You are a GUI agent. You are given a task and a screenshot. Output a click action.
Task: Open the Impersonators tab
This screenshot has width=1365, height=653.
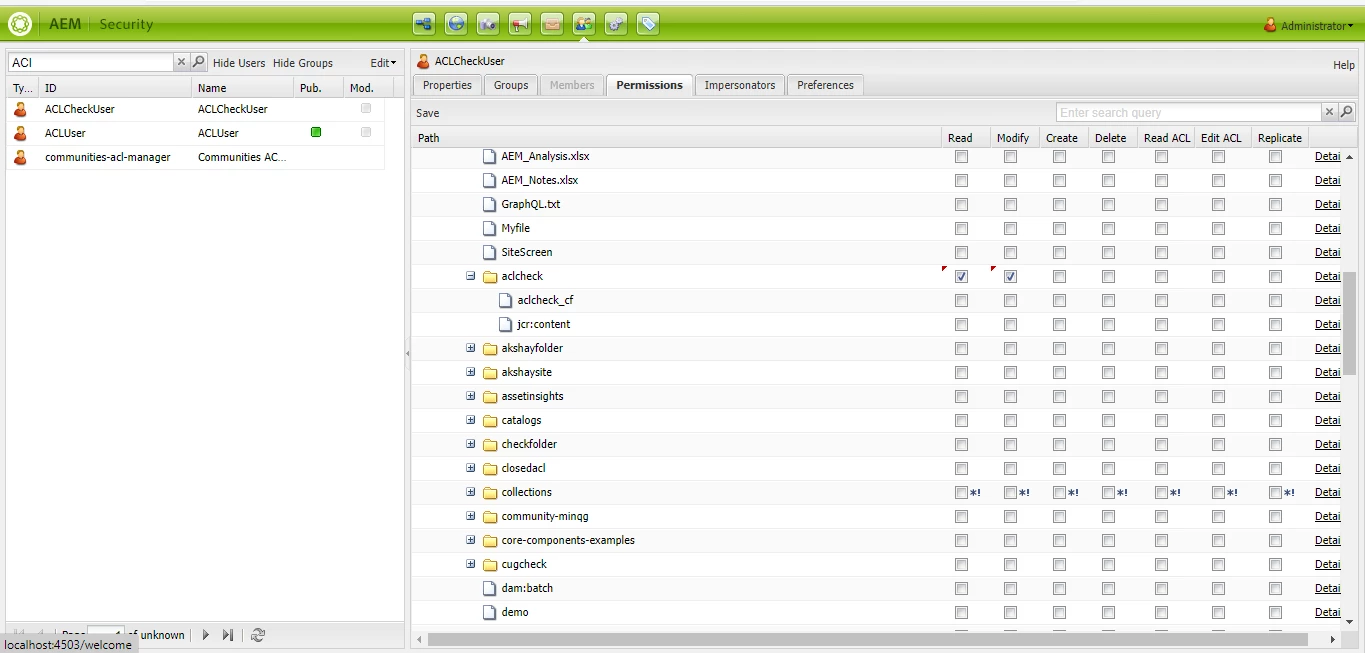(x=740, y=85)
